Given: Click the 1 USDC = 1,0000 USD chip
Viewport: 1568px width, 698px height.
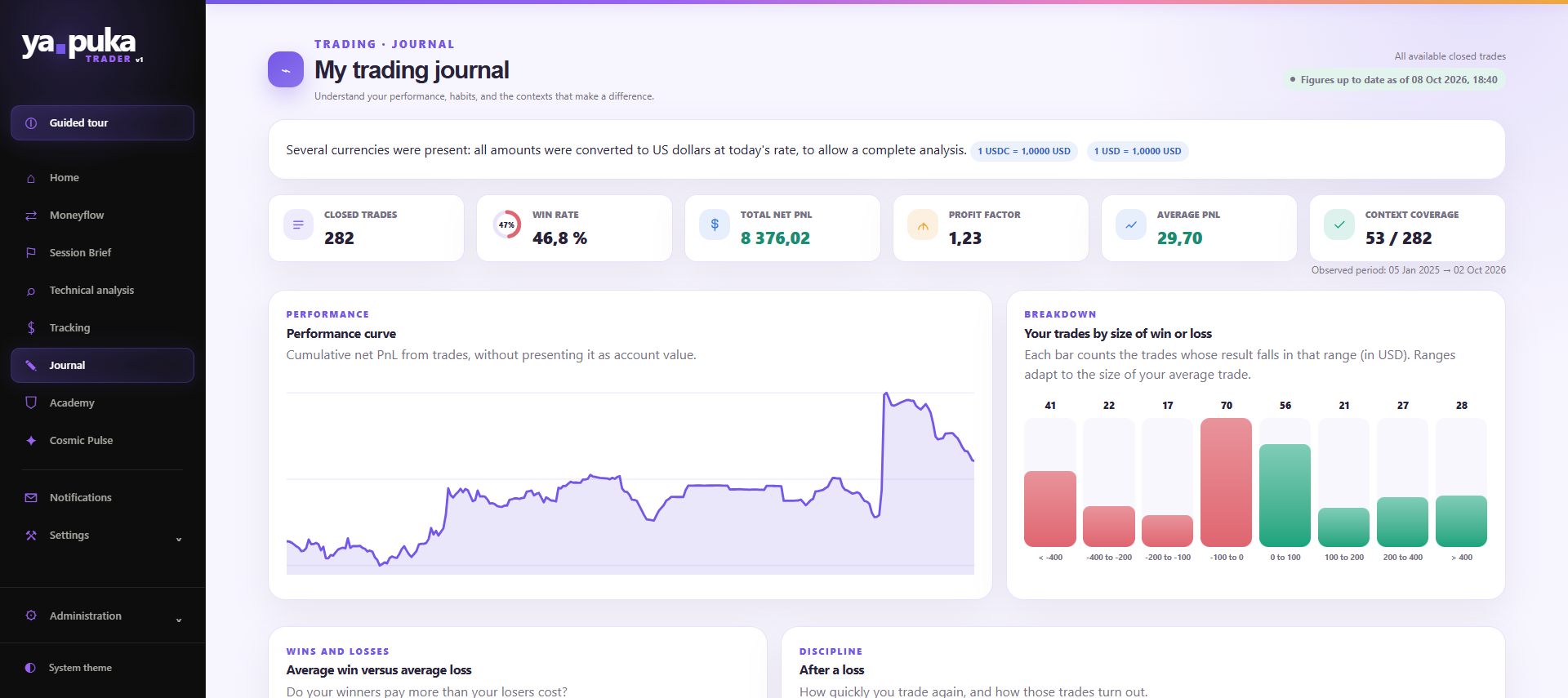Looking at the screenshot, I should pos(1024,151).
